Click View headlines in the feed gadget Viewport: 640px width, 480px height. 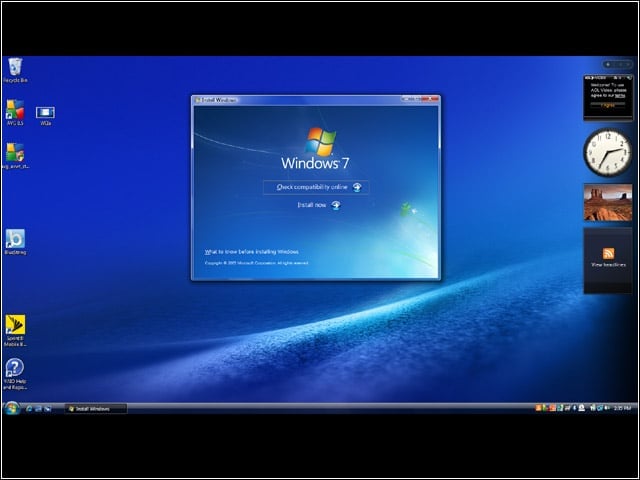point(608,265)
